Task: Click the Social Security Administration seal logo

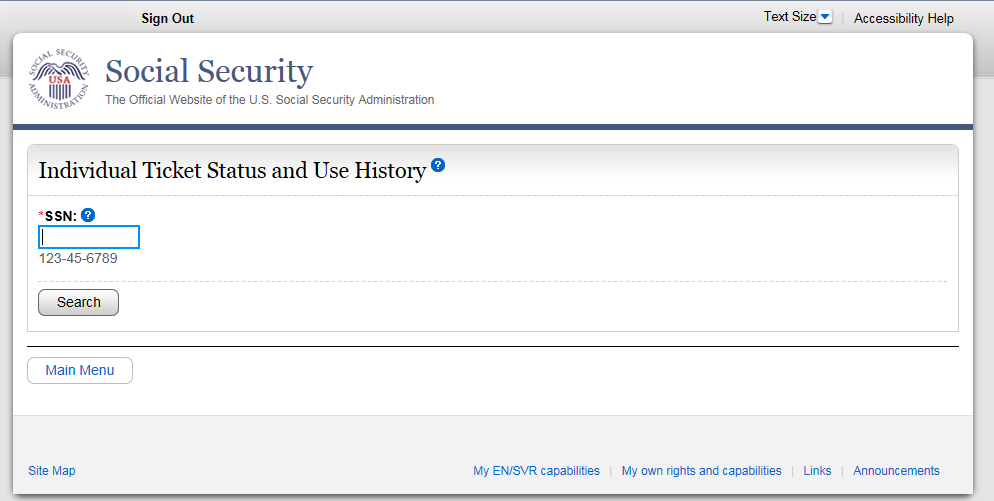Action: coord(59,79)
